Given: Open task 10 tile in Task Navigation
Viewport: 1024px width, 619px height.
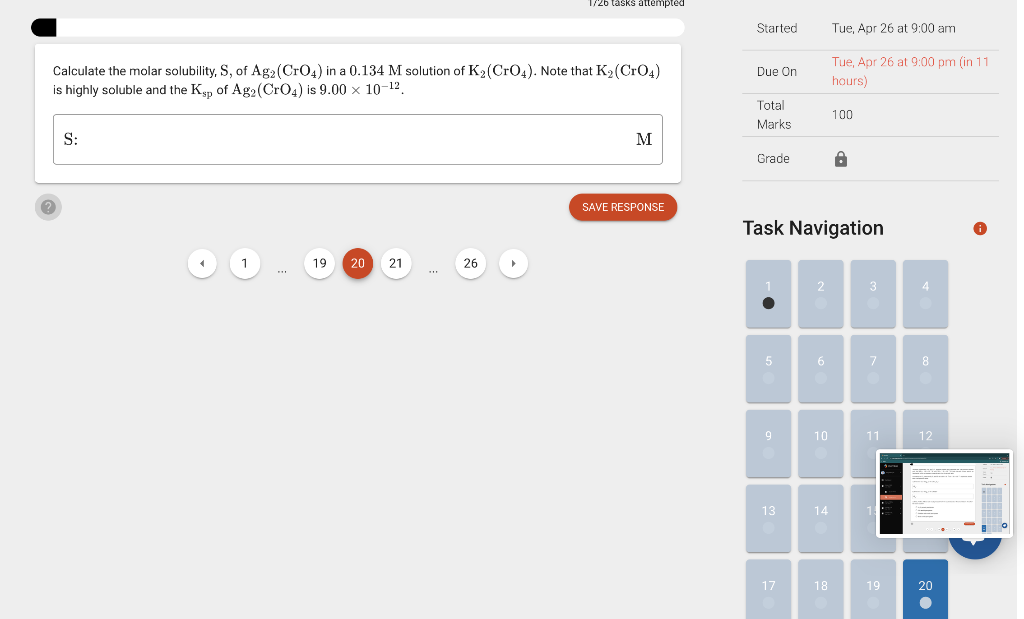Looking at the screenshot, I should point(821,443).
